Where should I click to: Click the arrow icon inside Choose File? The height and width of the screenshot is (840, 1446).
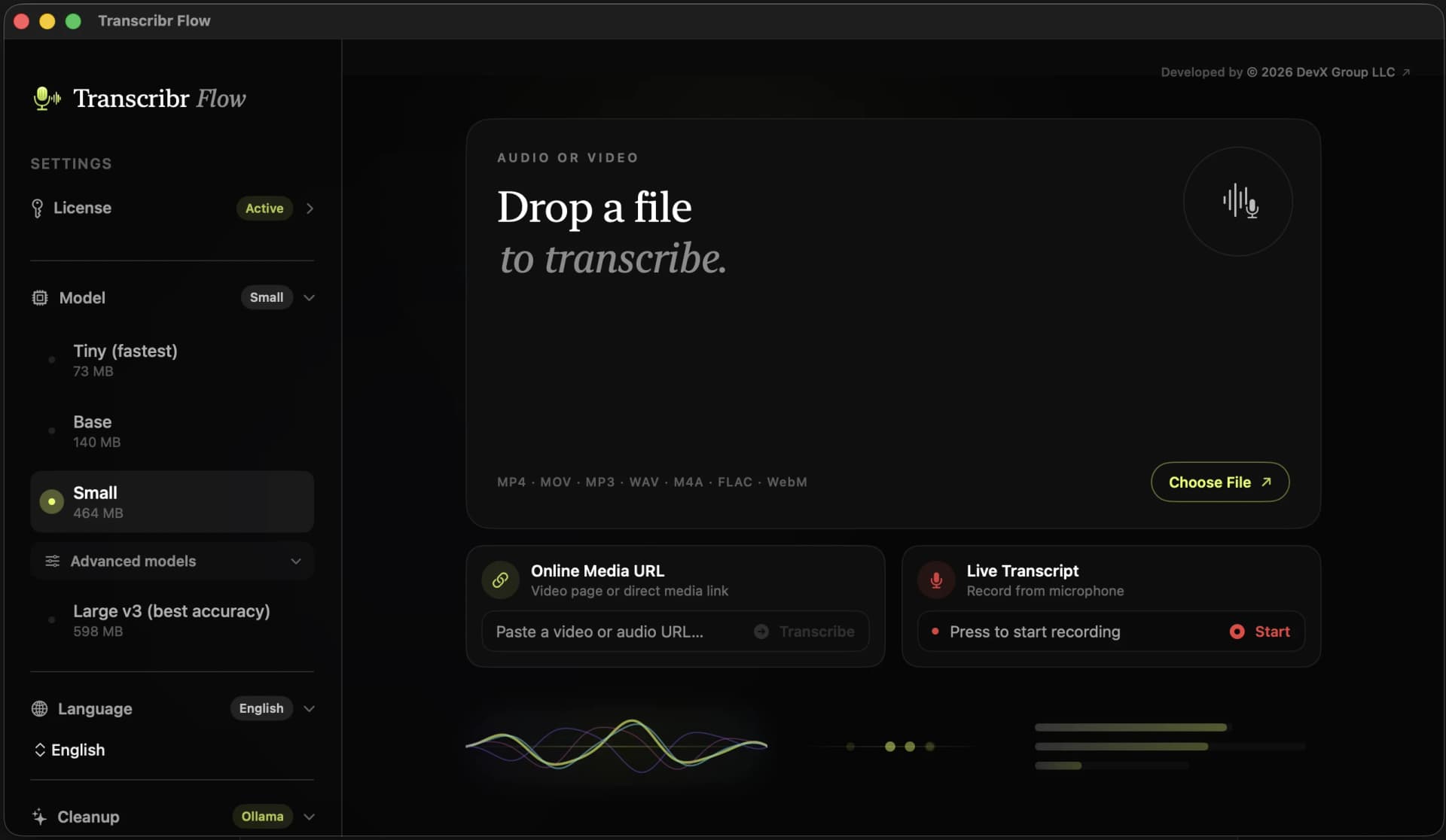click(1266, 482)
